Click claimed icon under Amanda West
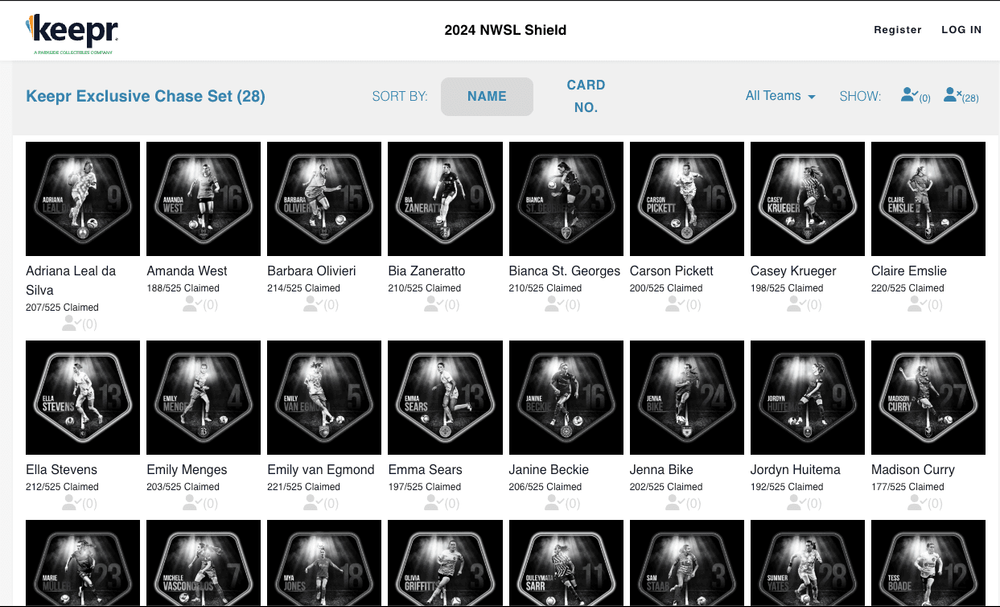 (x=200, y=305)
